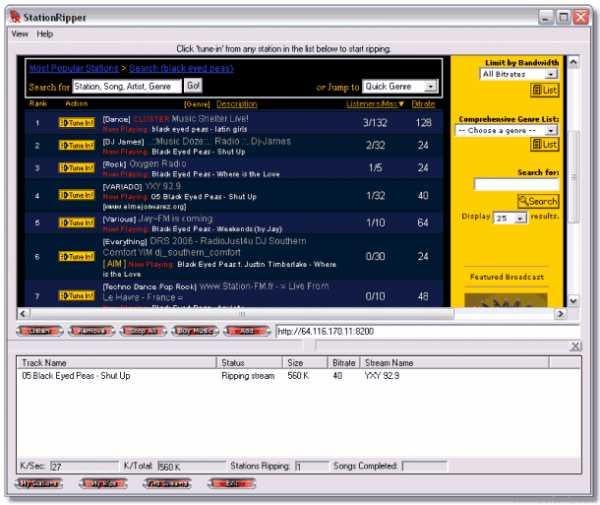Tune in to the DJ James station
Screen dimensions: 600x505
pyautogui.click(x=77, y=145)
